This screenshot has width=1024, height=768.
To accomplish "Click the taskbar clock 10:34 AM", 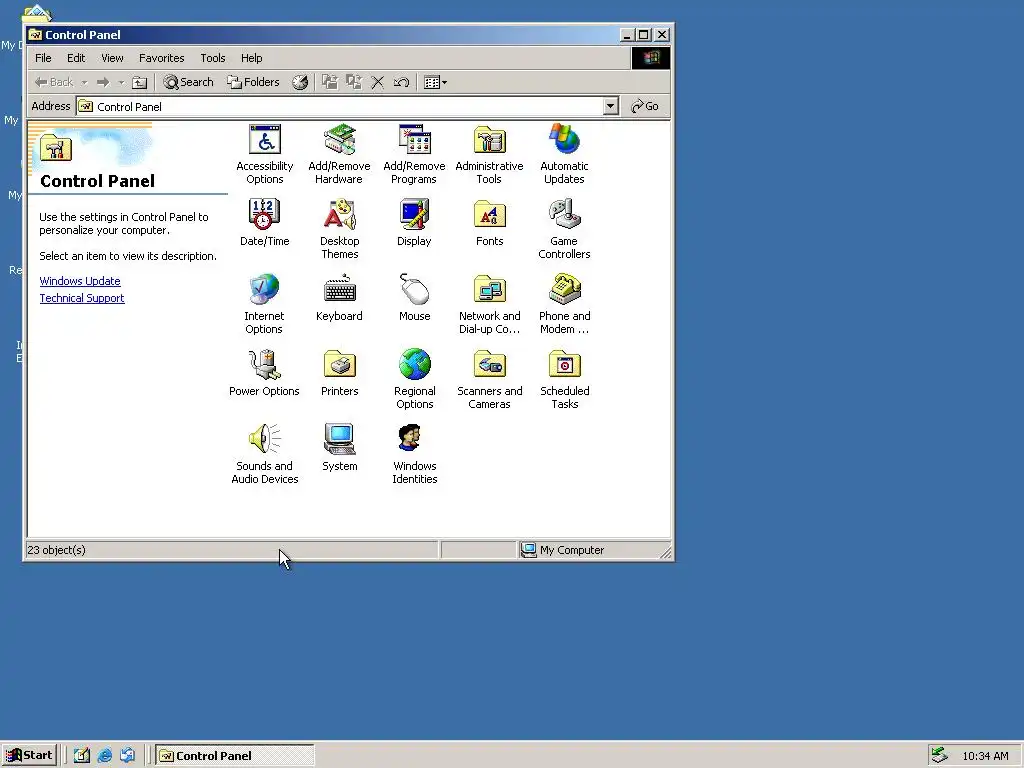I will (985, 756).
